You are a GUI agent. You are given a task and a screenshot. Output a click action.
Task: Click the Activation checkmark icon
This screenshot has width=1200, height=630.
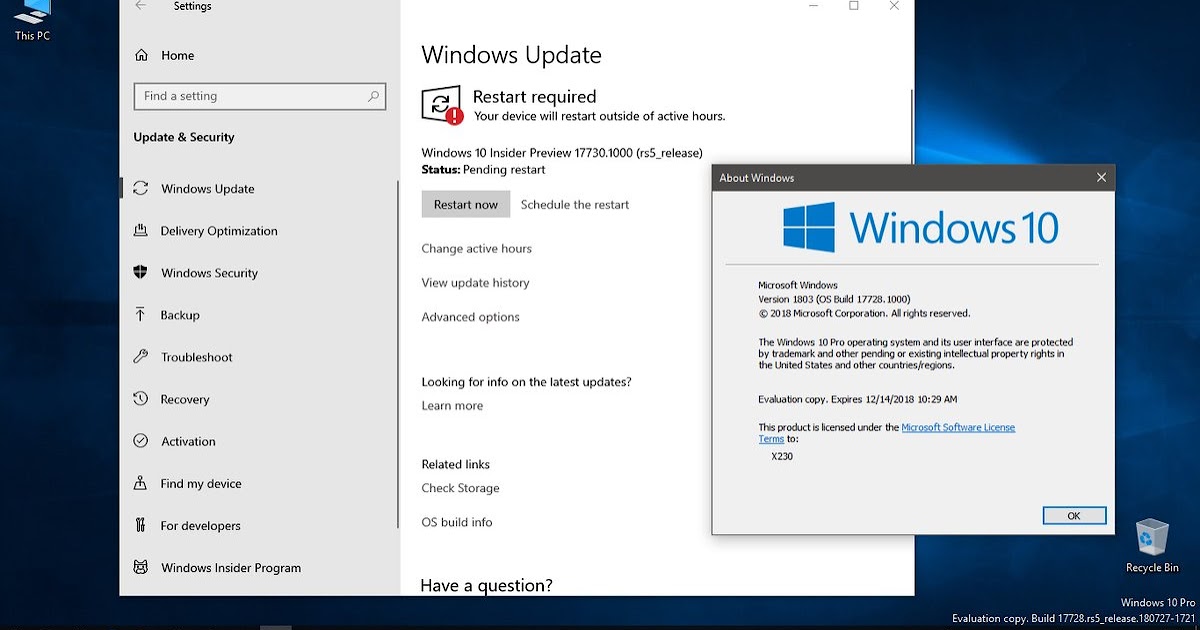tap(142, 441)
